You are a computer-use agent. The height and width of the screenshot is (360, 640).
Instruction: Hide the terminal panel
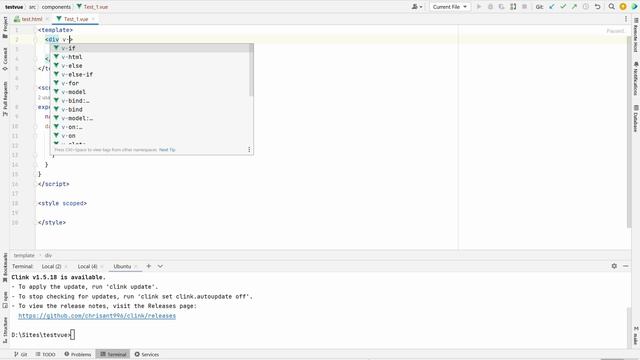(626, 266)
